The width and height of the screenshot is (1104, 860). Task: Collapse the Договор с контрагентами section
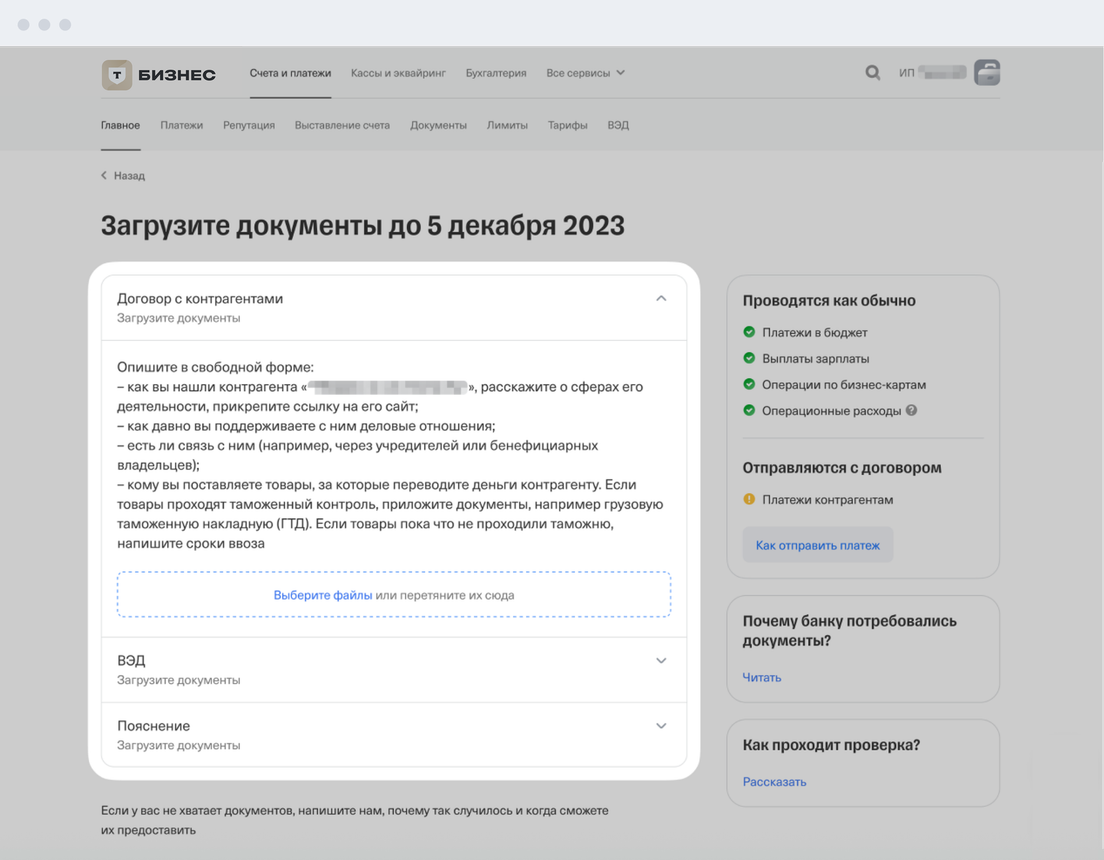(x=661, y=299)
